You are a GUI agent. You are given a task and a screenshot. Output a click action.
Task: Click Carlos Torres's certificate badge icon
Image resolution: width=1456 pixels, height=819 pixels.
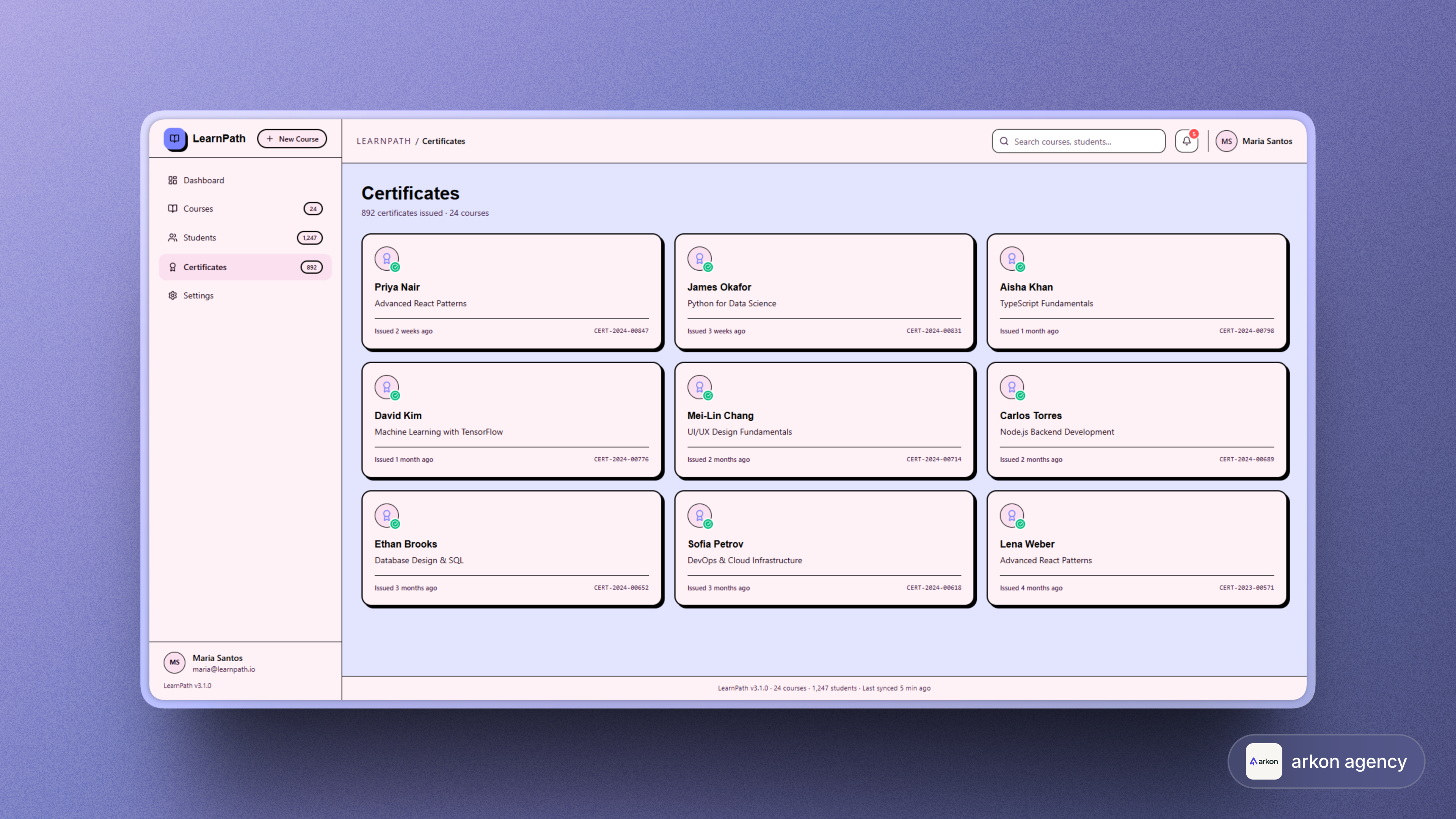[1012, 387]
